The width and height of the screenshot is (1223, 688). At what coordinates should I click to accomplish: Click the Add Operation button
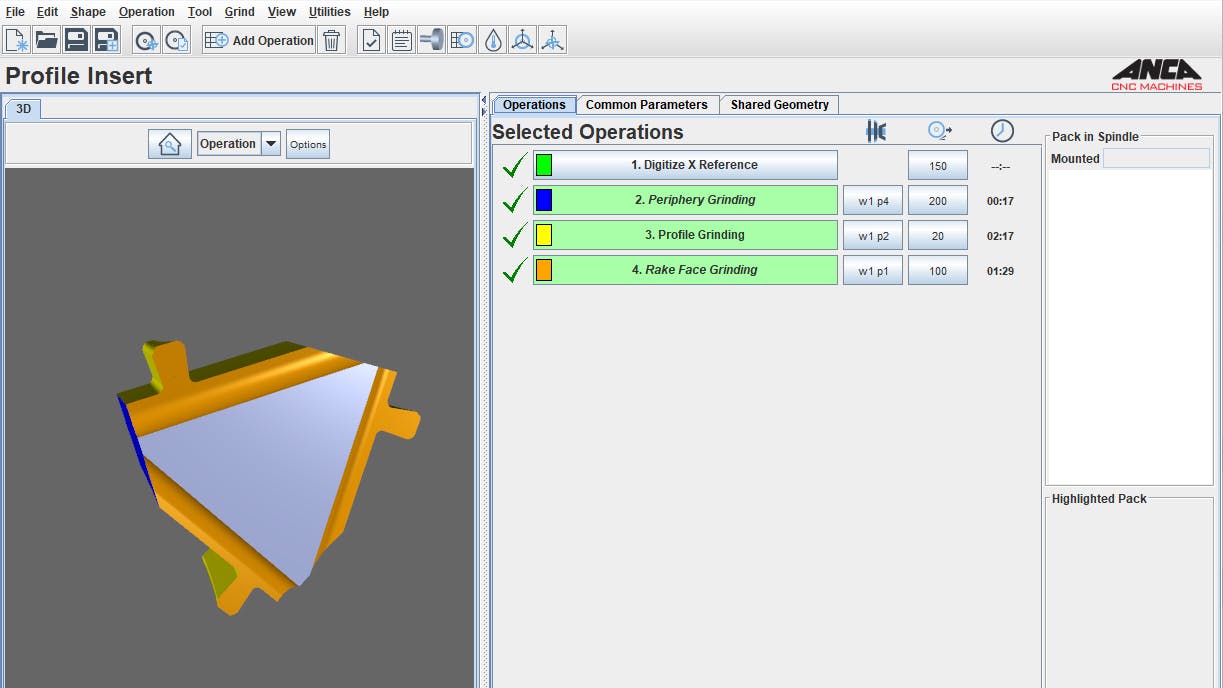(259, 40)
